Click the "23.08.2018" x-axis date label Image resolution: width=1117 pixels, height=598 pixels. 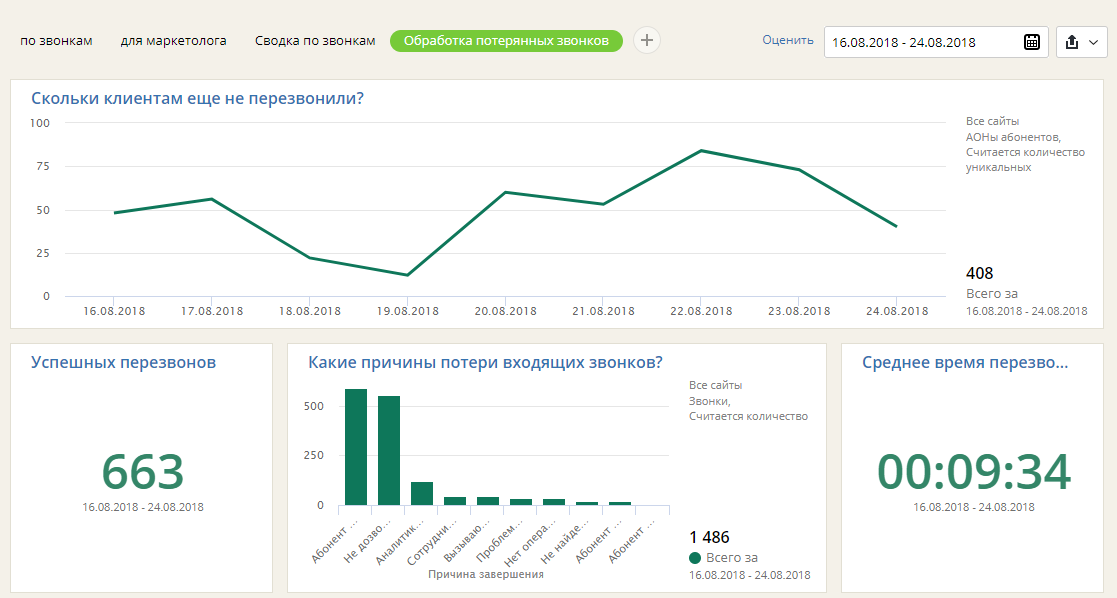(x=799, y=311)
